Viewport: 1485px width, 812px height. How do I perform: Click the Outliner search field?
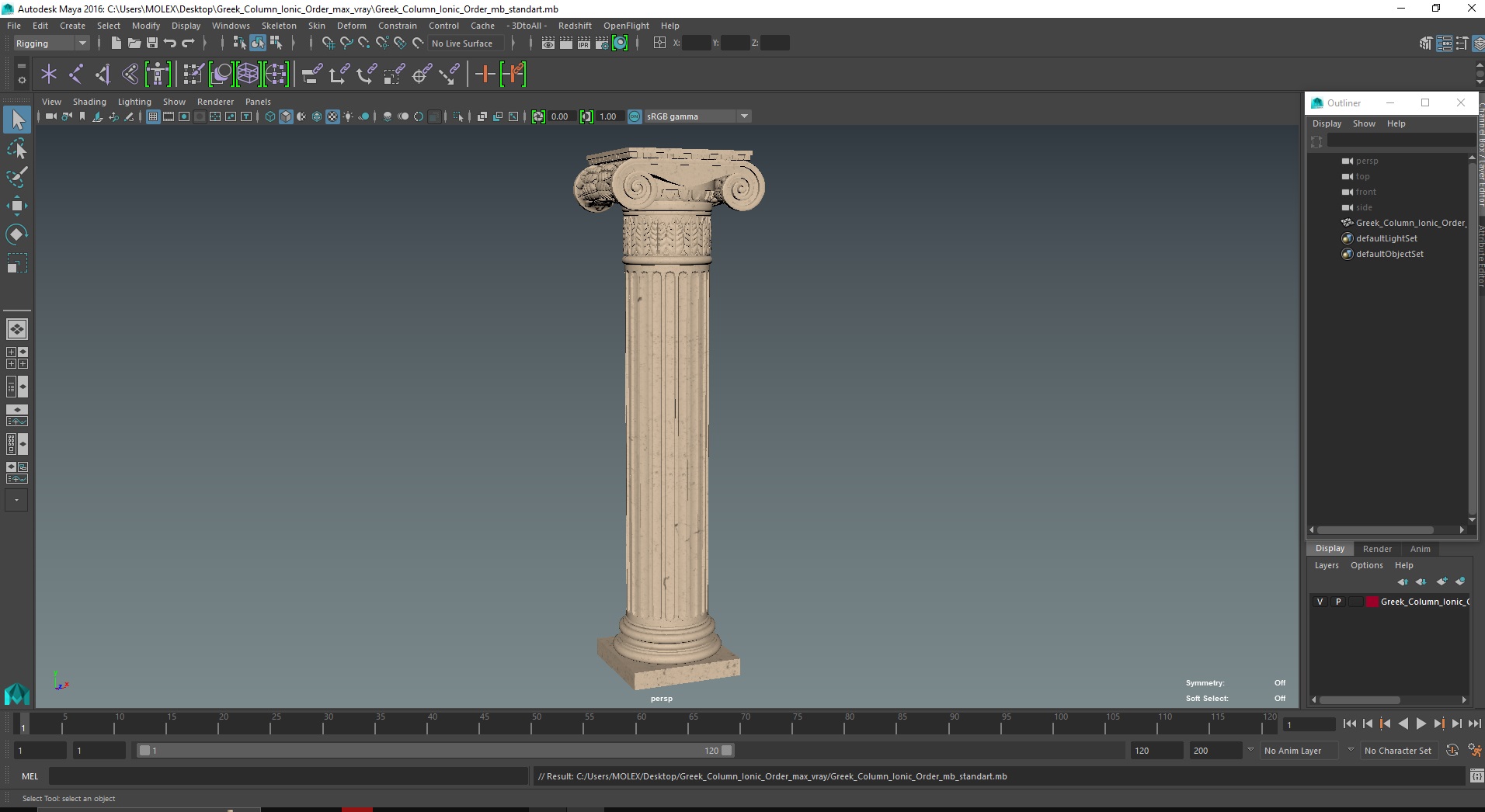(x=1400, y=141)
